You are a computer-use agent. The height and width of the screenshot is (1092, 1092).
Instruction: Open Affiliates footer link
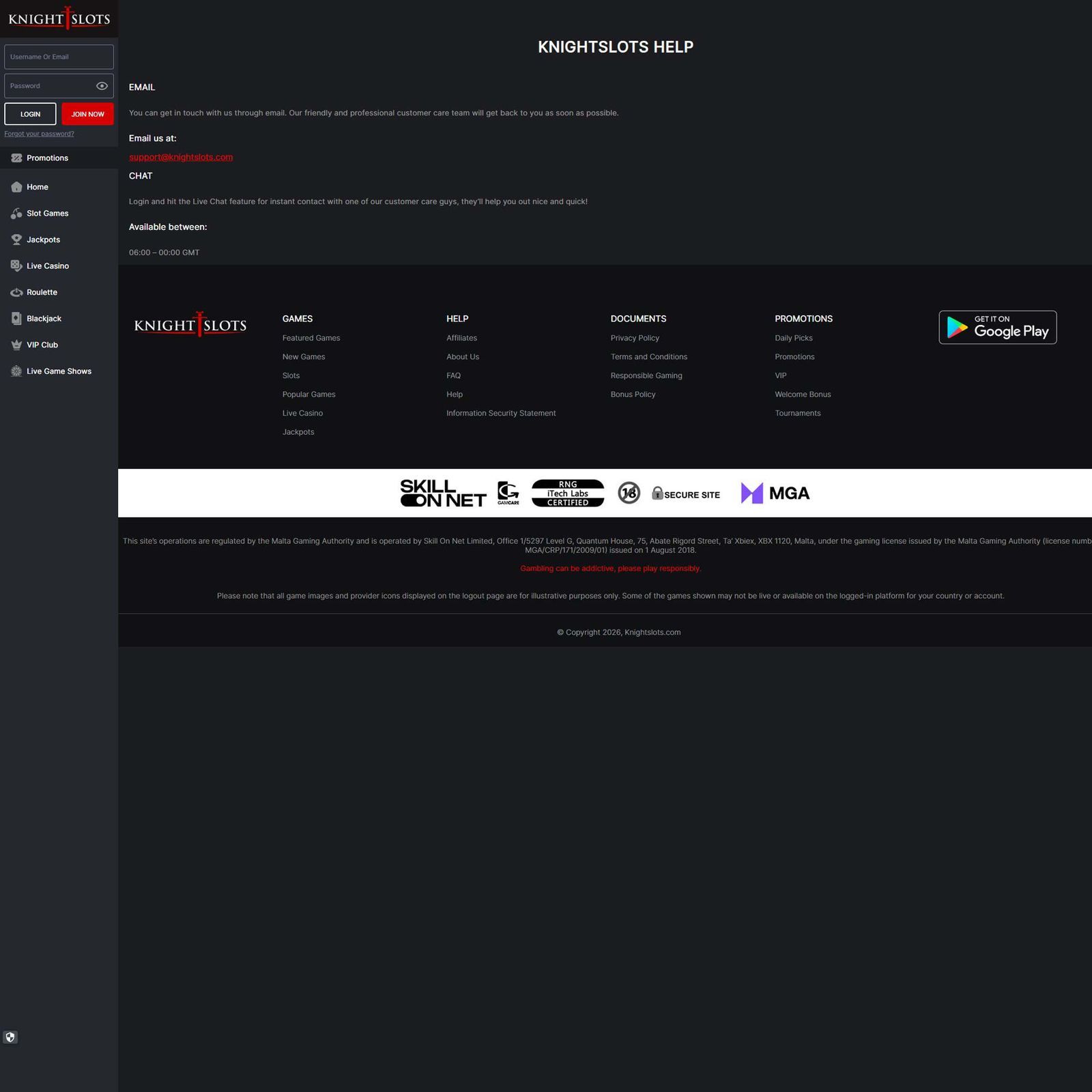(462, 338)
